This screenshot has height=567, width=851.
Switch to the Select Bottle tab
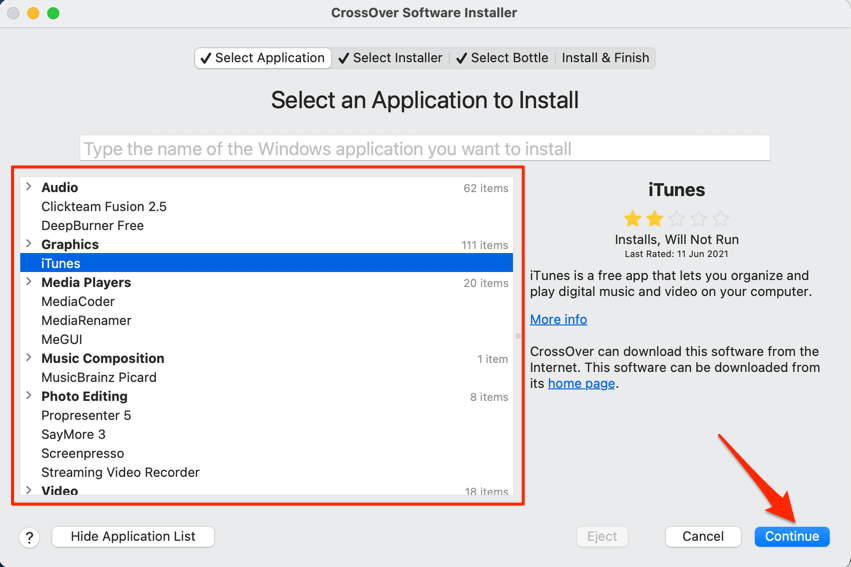501,58
